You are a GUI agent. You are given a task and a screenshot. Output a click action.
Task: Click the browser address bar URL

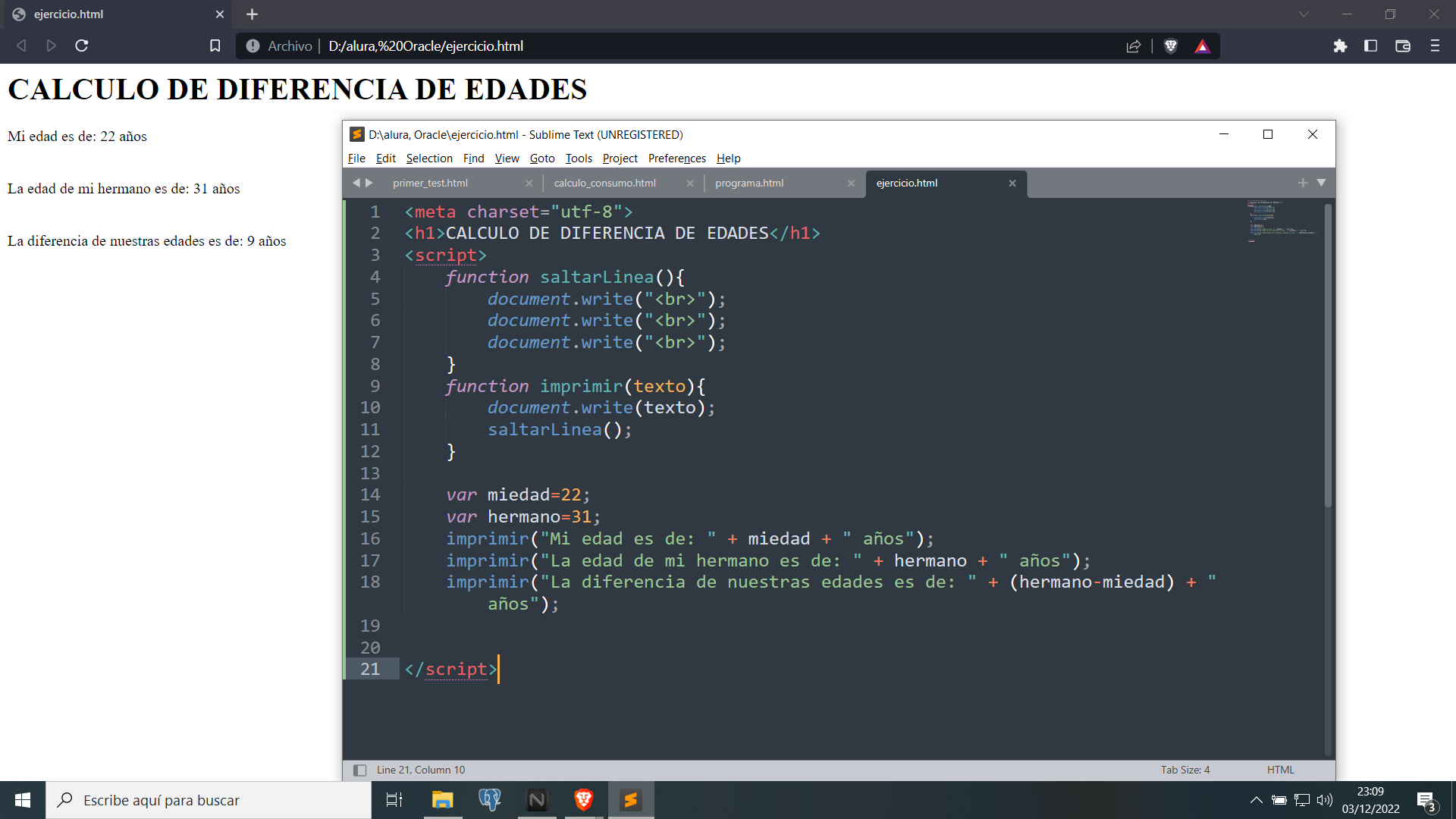pyautogui.click(x=426, y=46)
